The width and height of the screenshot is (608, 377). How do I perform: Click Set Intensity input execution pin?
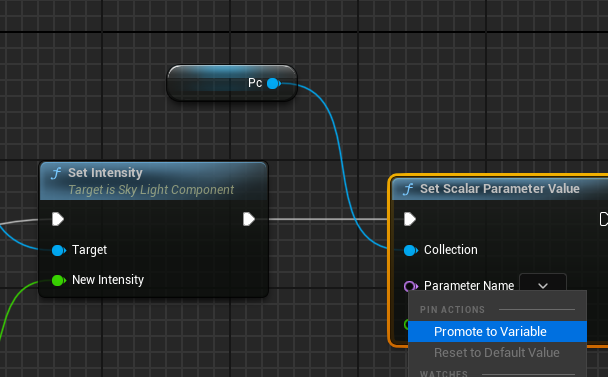(x=58, y=219)
